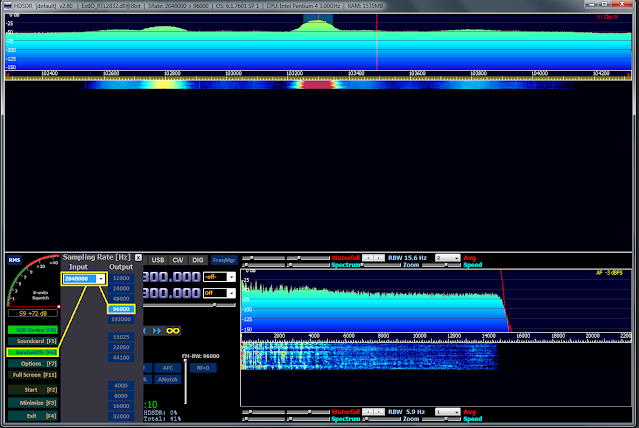639x428 pixels.
Task: Select 32000 output sampling rate
Action: (121, 416)
